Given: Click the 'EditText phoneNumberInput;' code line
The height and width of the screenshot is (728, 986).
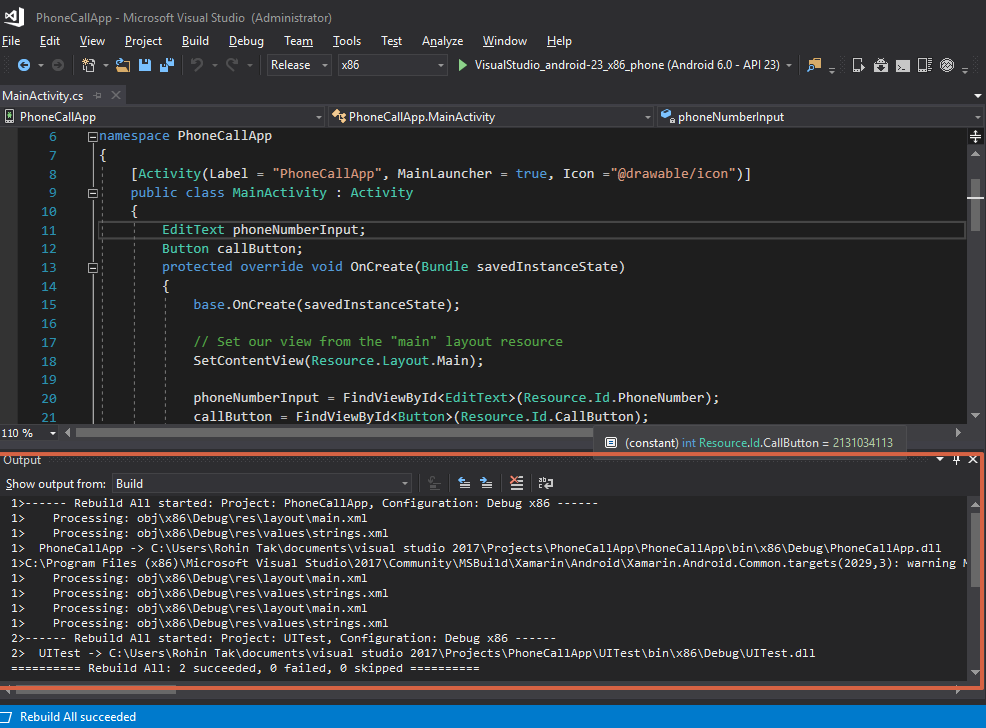Looking at the screenshot, I should [263, 230].
